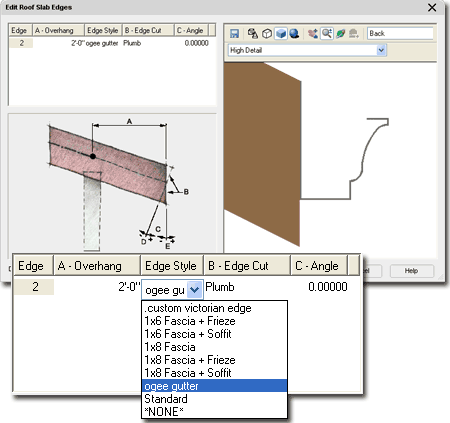Viewport: 450px width, 423px height.
Task: Activate the orbit tool icon
Action: [340, 34]
